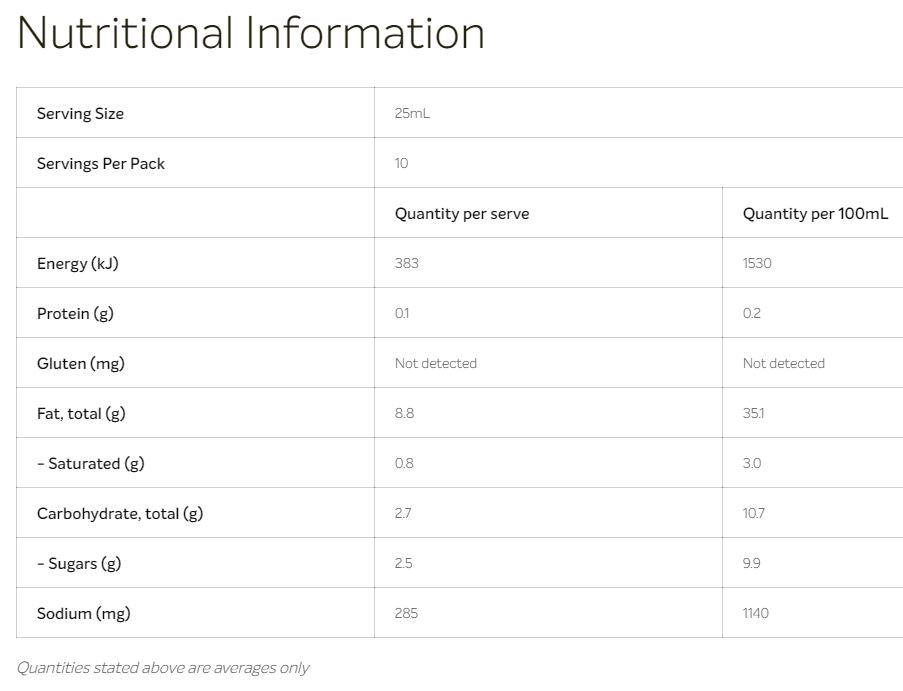The width and height of the screenshot is (903, 691).
Task: Click energy per serve value 383
Action: pos(407,263)
